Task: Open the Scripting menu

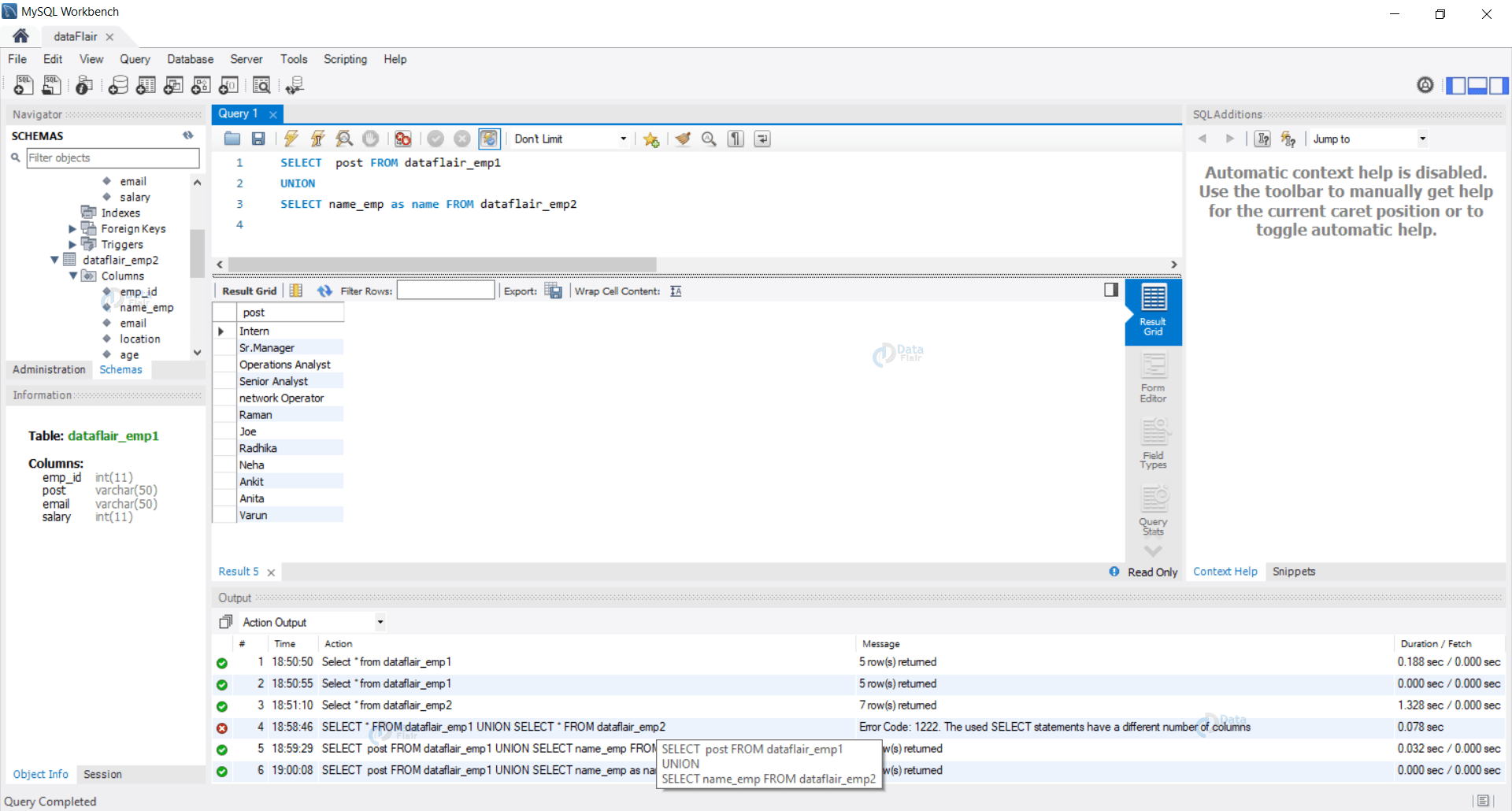Action: click(345, 59)
